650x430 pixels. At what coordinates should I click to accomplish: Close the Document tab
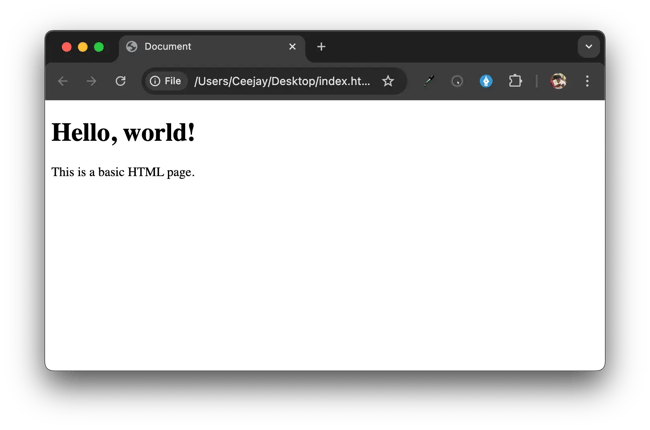pyautogui.click(x=292, y=47)
